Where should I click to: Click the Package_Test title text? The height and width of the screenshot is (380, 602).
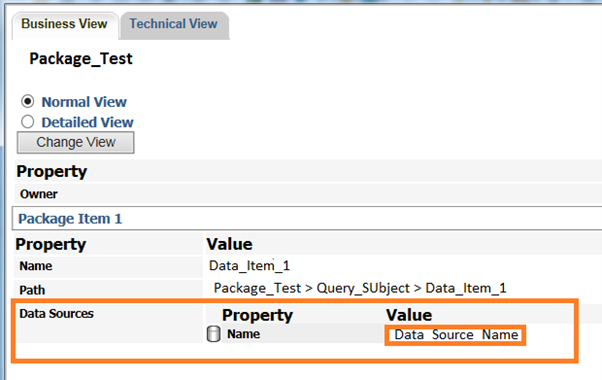[x=81, y=59]
